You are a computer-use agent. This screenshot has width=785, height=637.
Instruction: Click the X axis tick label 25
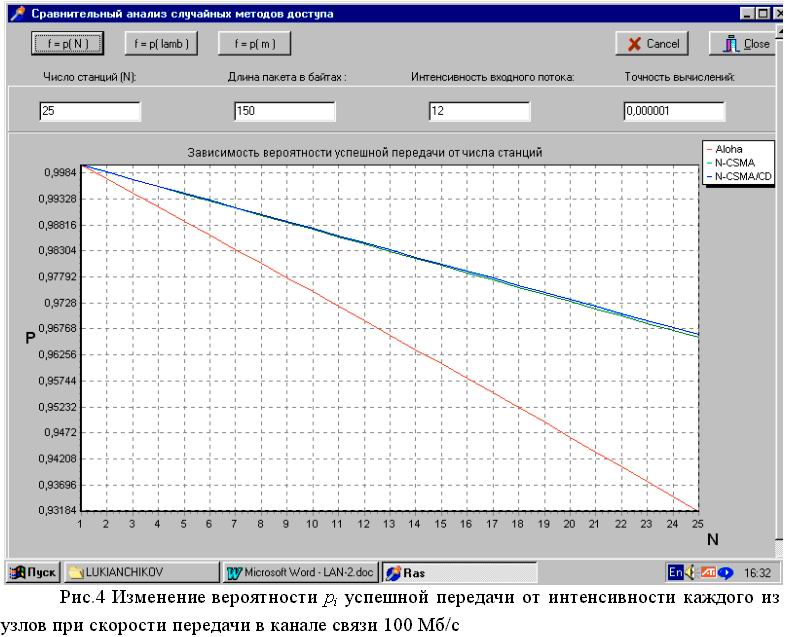pos(697,524)
